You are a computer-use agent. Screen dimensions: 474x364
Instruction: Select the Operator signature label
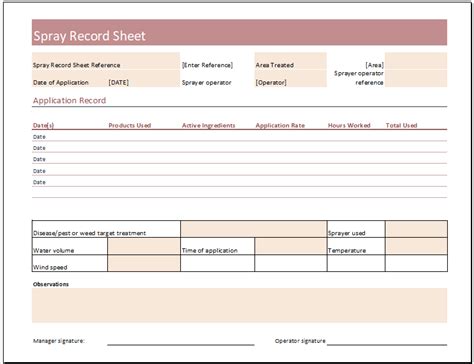[300, 341]
